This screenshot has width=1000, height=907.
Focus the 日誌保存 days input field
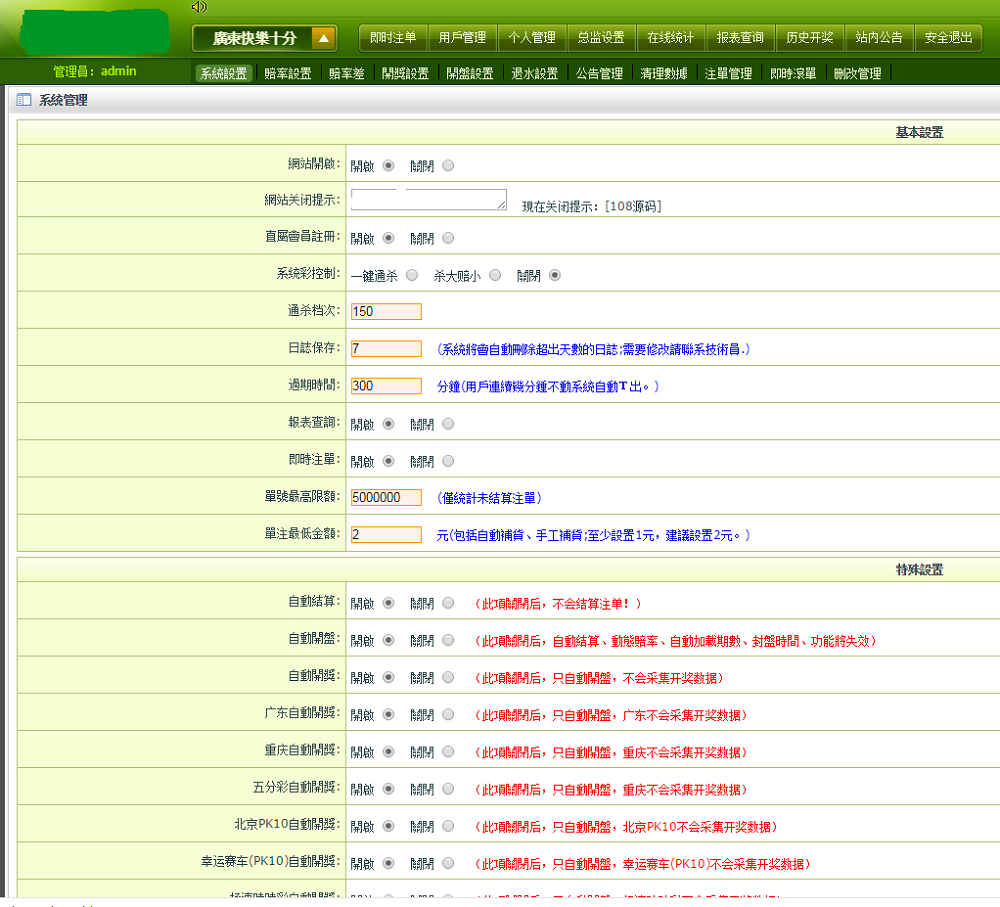click(x=386, y=349)
